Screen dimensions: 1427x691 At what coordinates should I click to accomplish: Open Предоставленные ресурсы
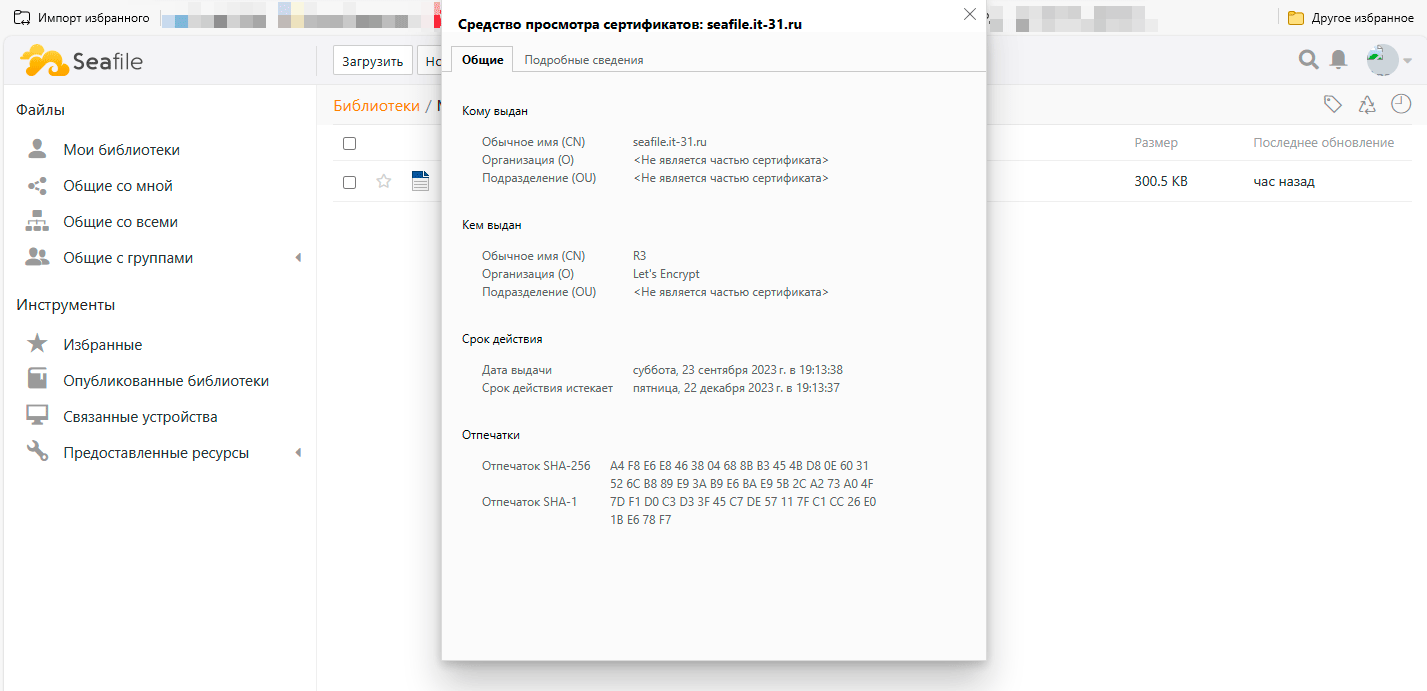click(156, 453)
